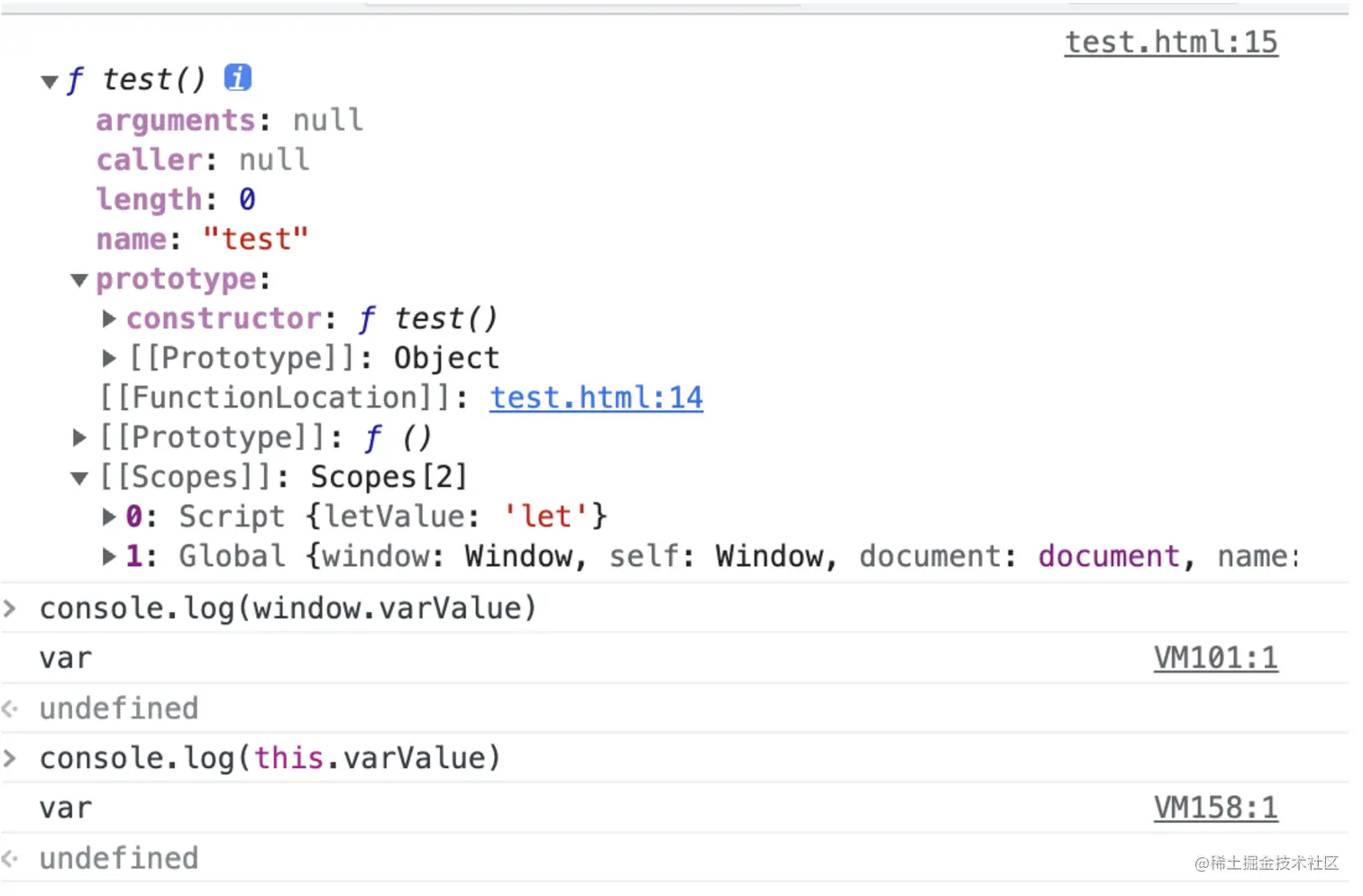Open [[FunctionLocation]] test.html:14 link
The width and height of the screenshot is (1363, 896).
(596, 398)
